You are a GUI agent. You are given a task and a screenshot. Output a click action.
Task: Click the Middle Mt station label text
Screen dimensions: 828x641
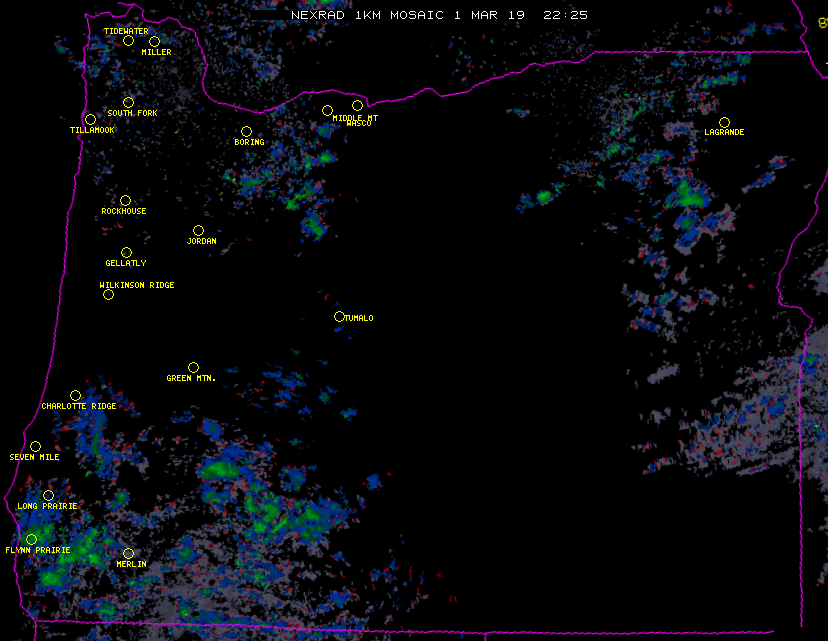(x=355, y=117)
